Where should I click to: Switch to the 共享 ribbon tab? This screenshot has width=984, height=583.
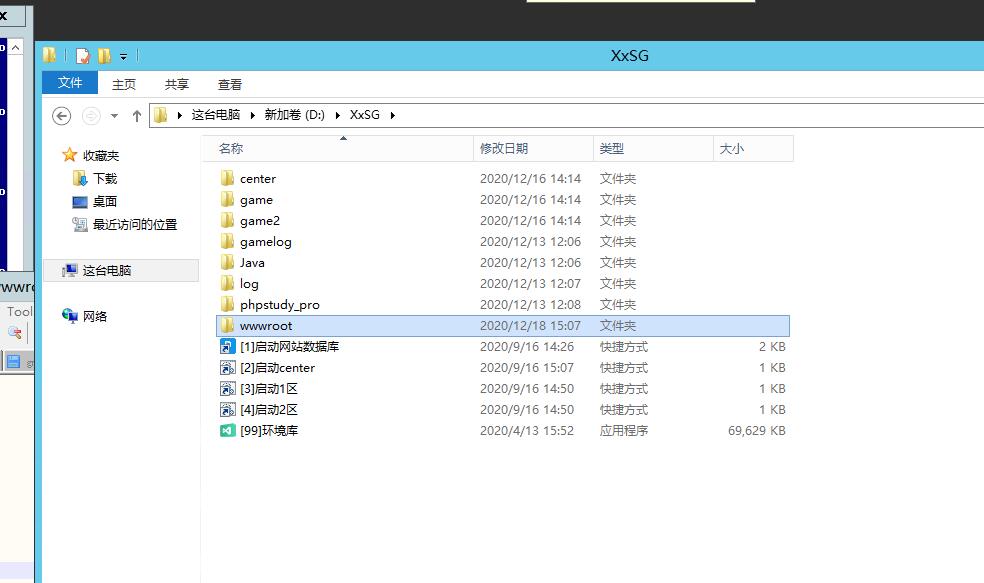coord(177,84)
